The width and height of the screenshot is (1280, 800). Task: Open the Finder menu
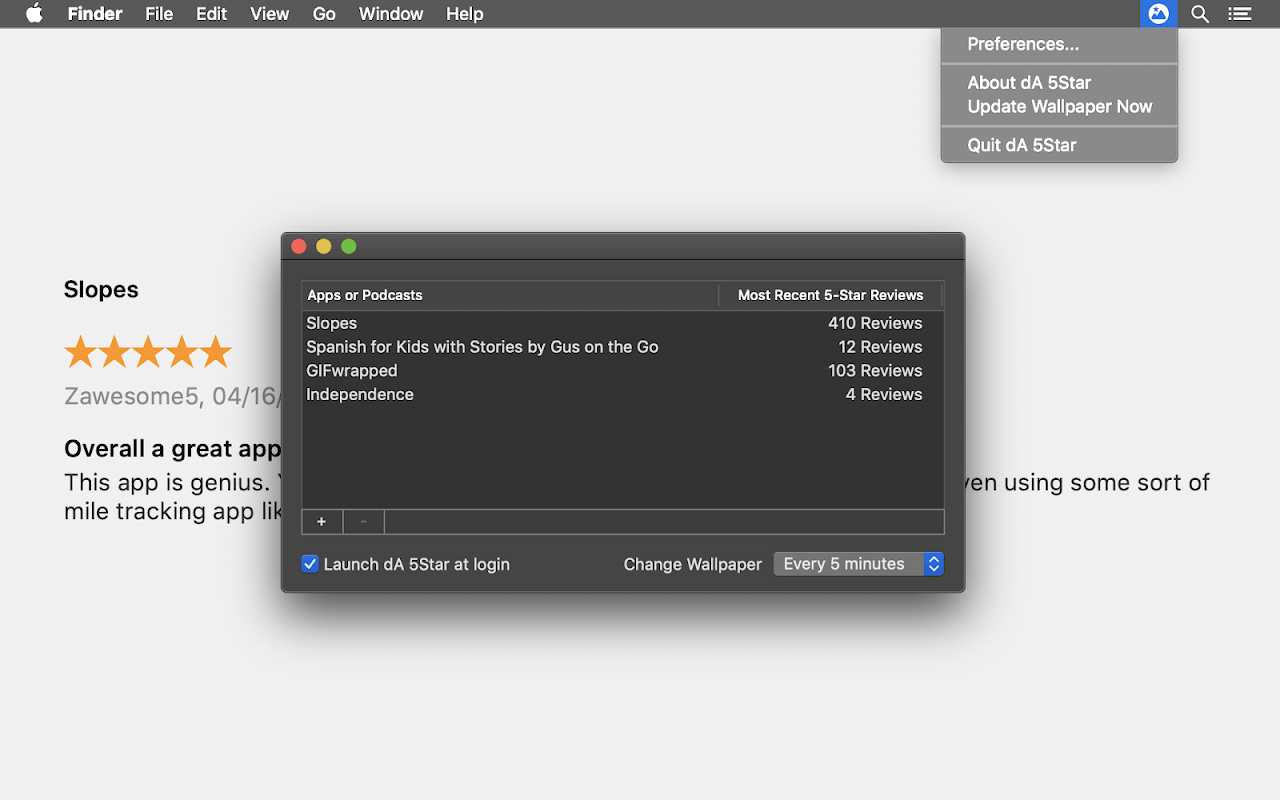[95, 14]
